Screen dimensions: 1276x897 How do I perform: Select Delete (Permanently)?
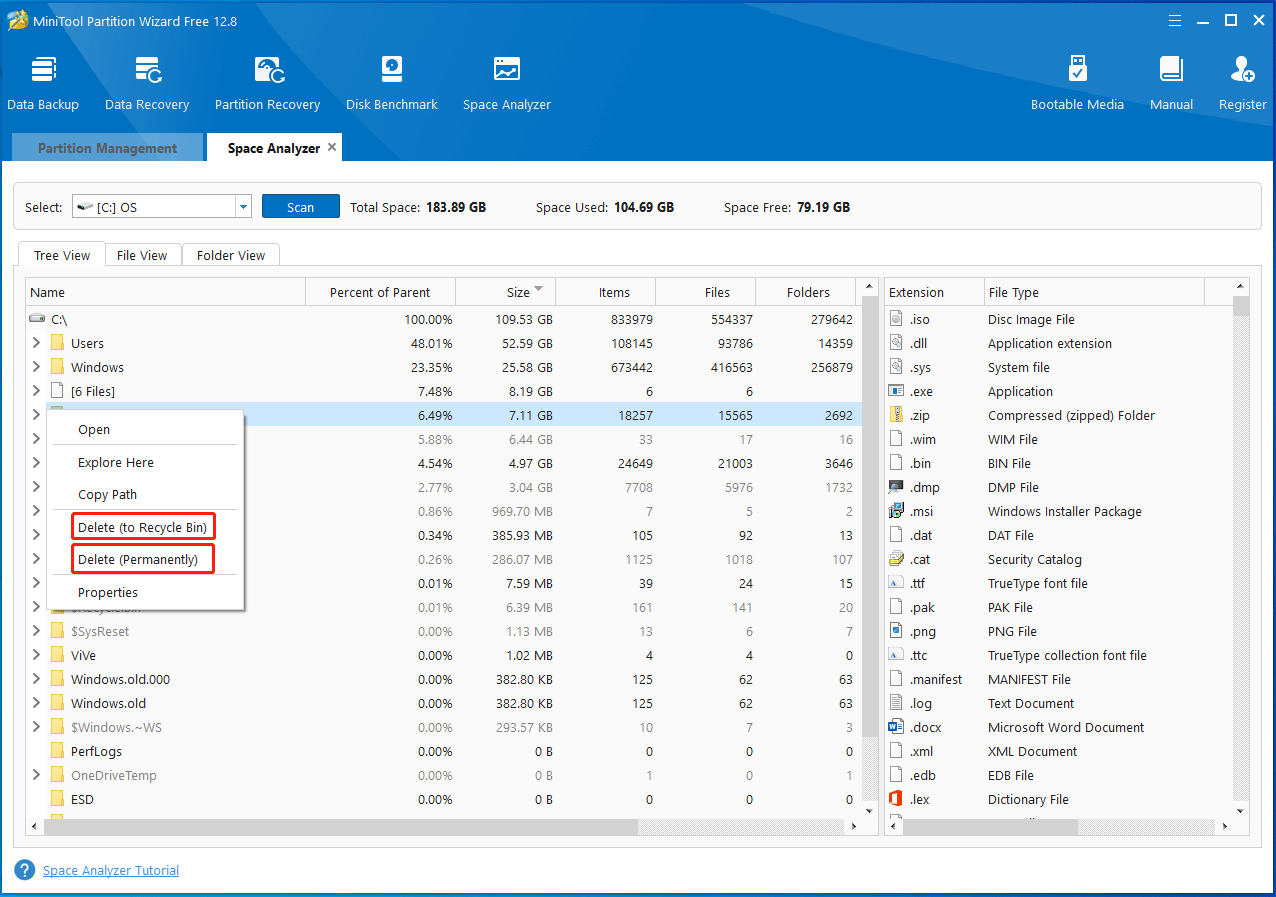coord(143,559)
